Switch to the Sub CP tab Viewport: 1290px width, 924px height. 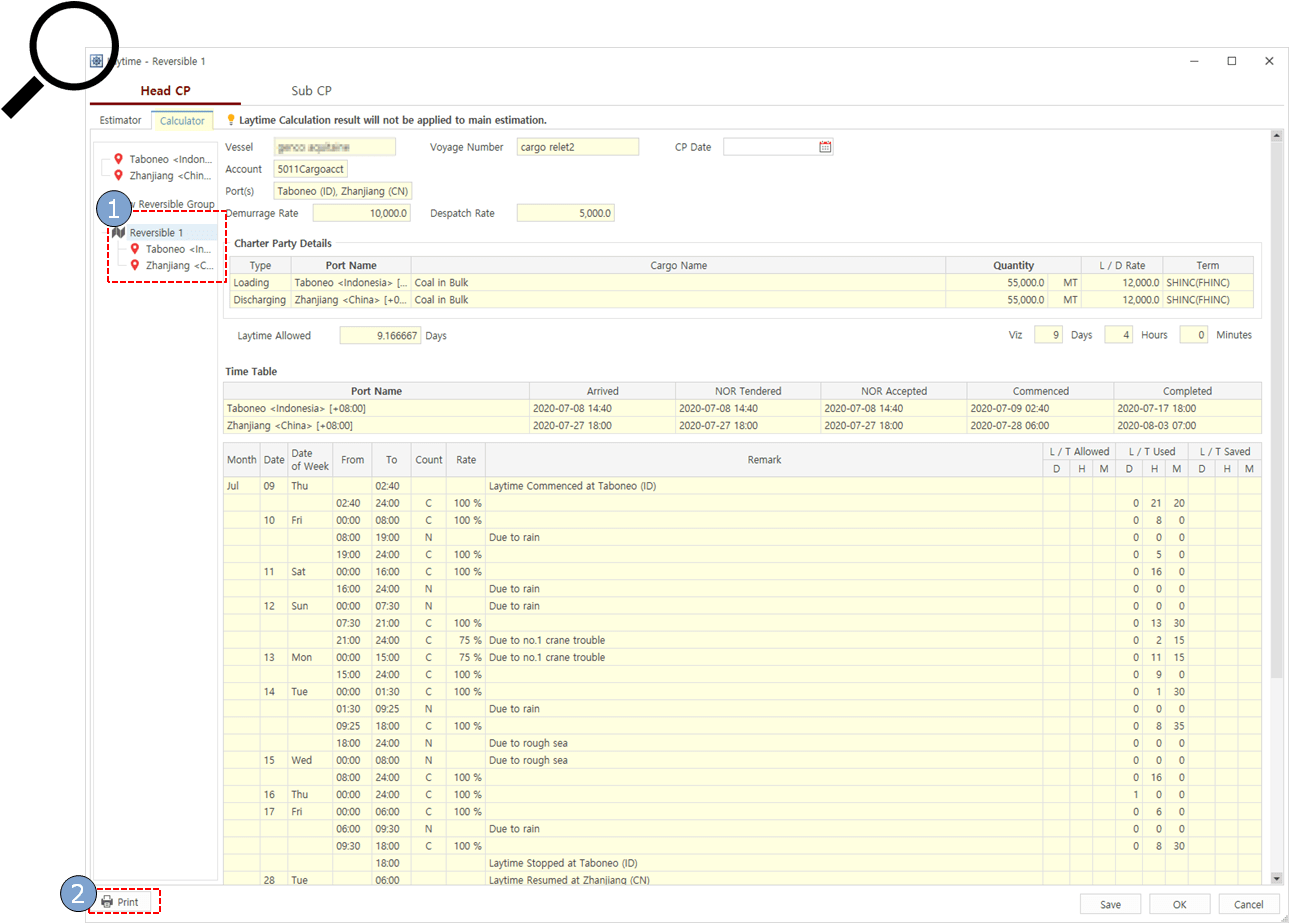pyautogui.click(x=311, y=91)
